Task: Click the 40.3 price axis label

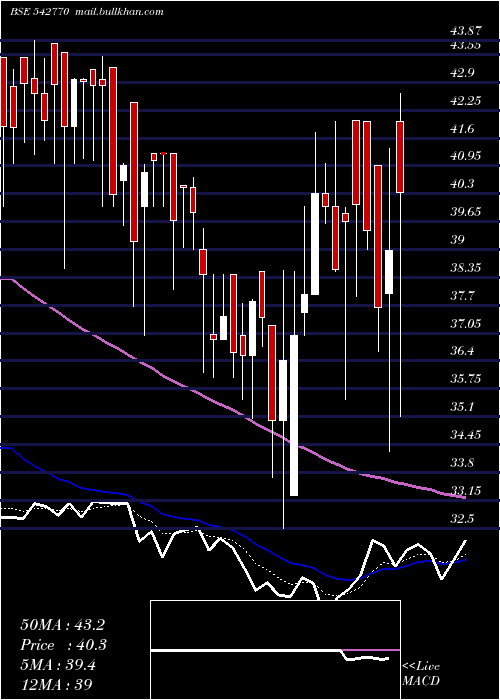Action: 462,183
